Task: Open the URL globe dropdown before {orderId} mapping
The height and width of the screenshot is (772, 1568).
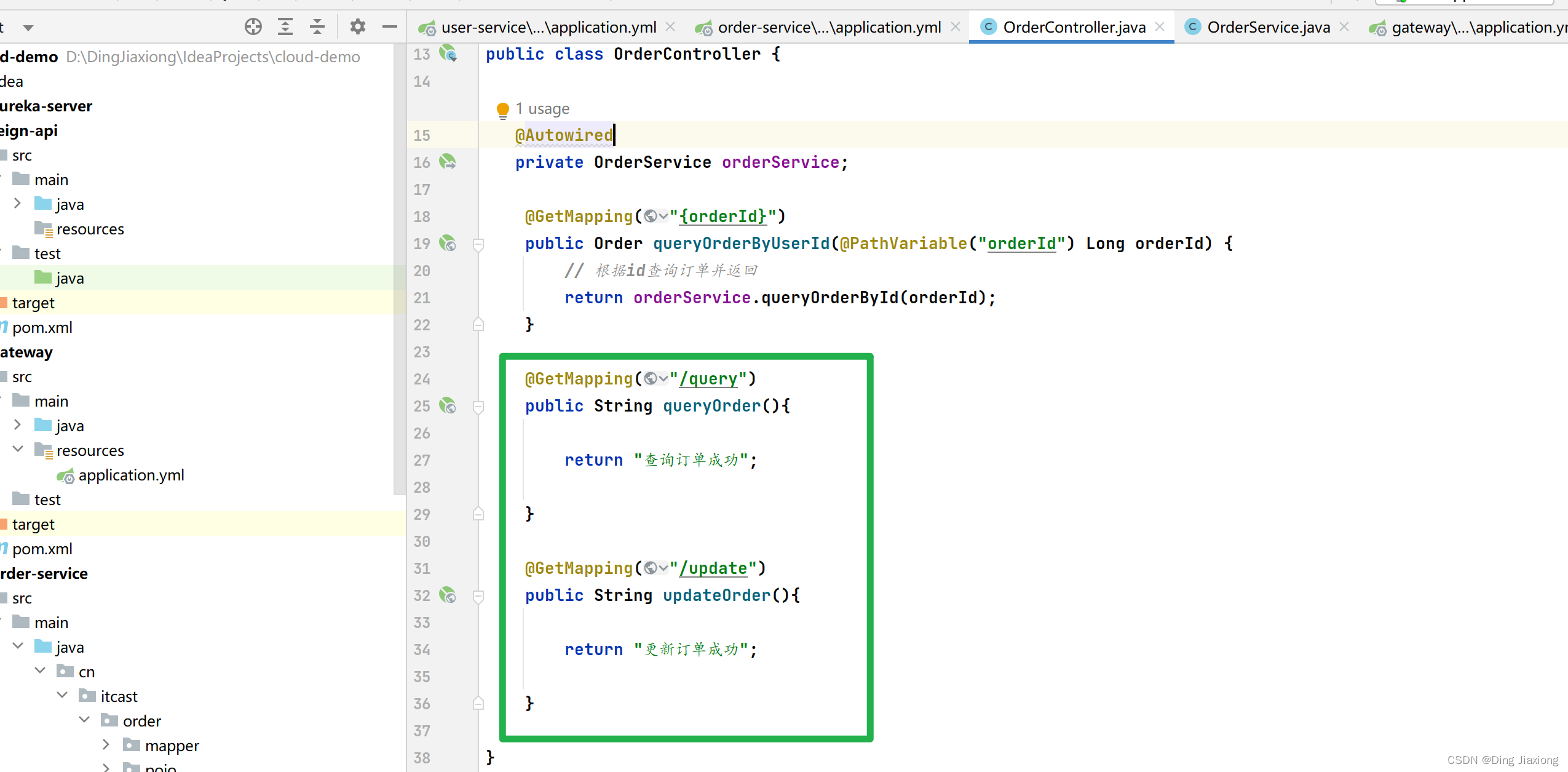Action: coord(655,217)
